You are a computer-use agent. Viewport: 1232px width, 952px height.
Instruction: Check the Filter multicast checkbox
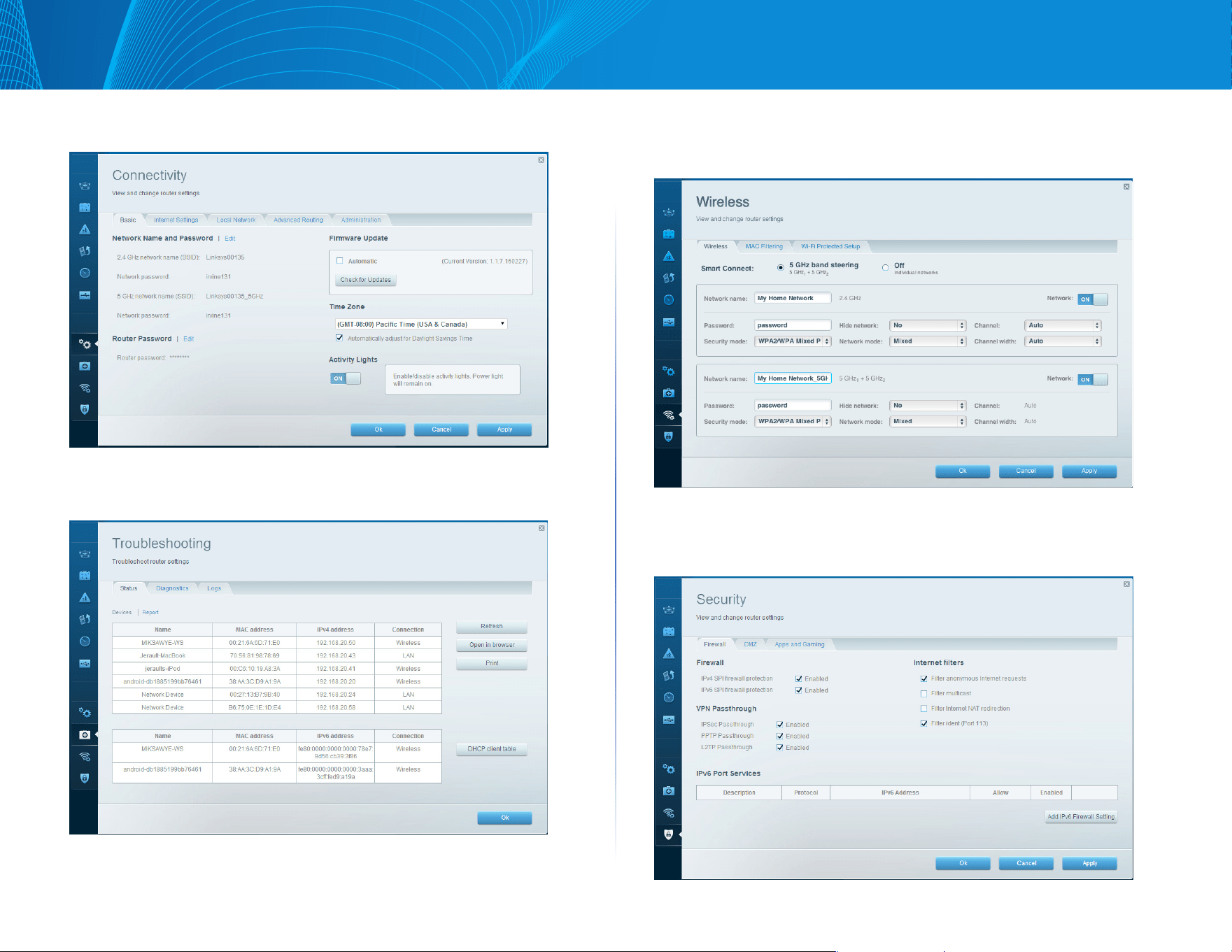coord(924,694)
